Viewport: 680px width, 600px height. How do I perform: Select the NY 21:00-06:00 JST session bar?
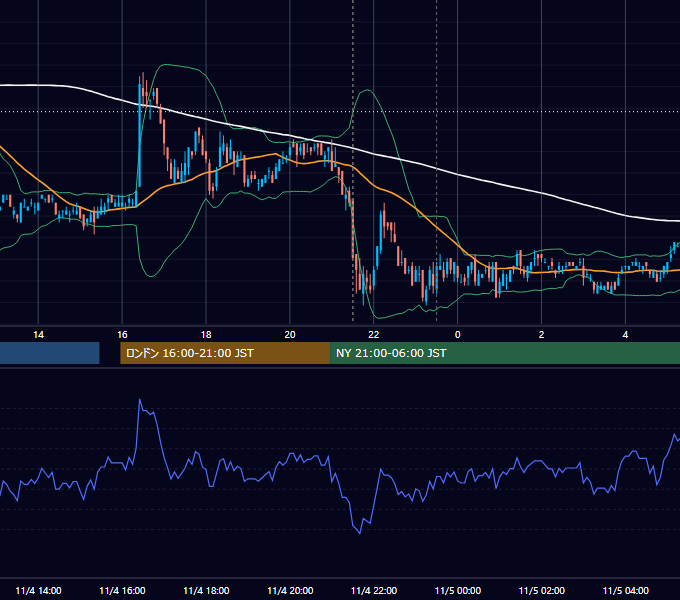pyautogui.click(x=505, y=353)
